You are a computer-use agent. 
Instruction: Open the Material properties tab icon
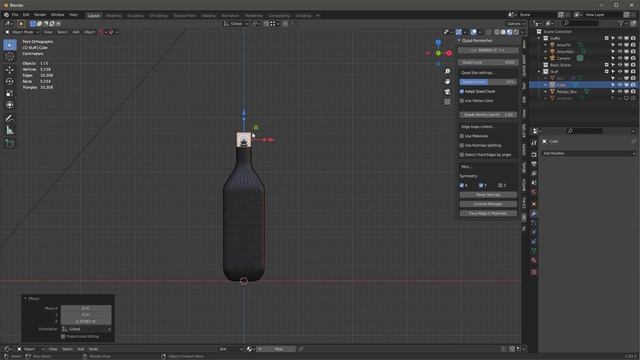(533, 260)
